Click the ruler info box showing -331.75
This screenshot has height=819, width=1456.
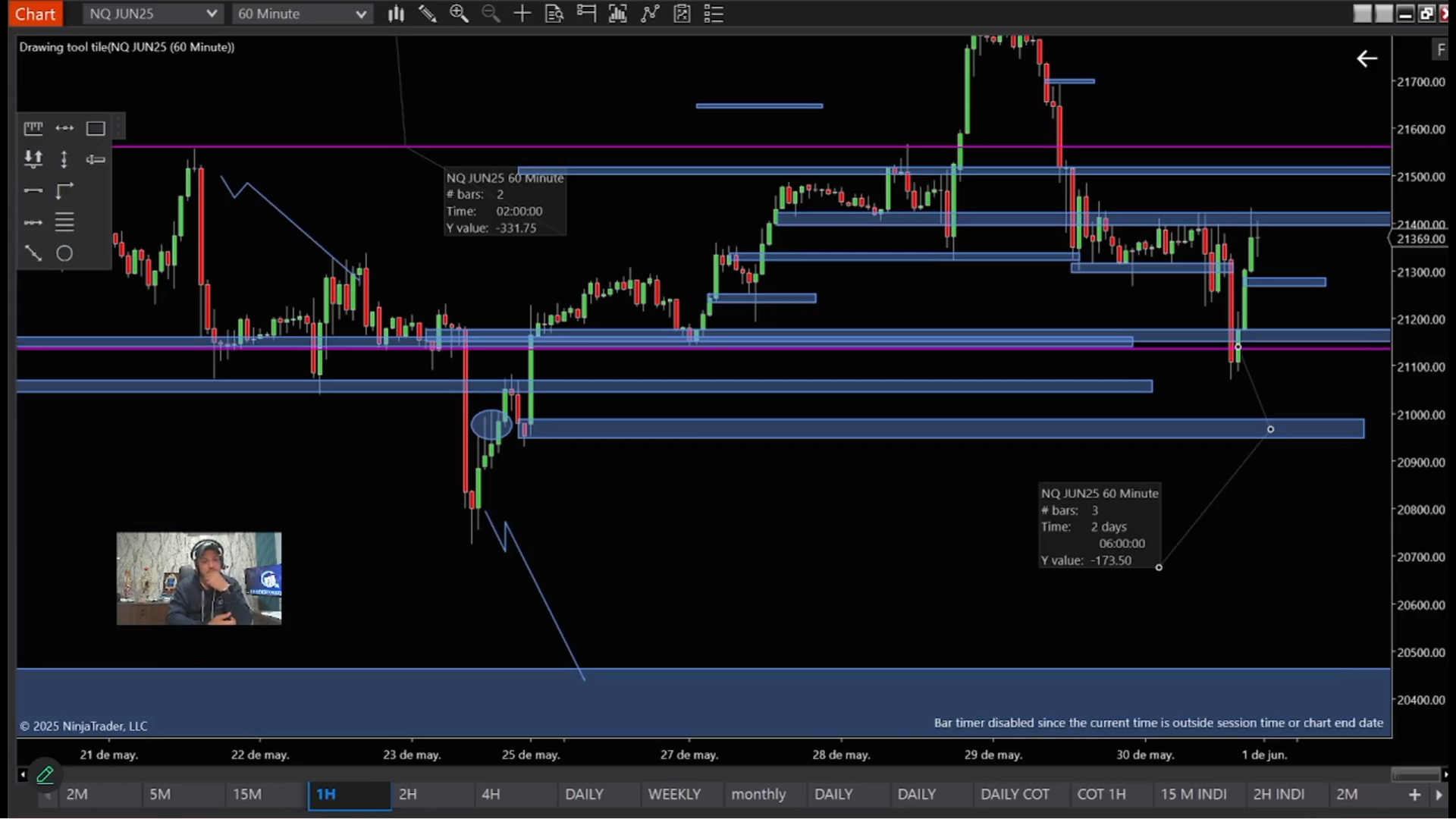pos(504,202)
